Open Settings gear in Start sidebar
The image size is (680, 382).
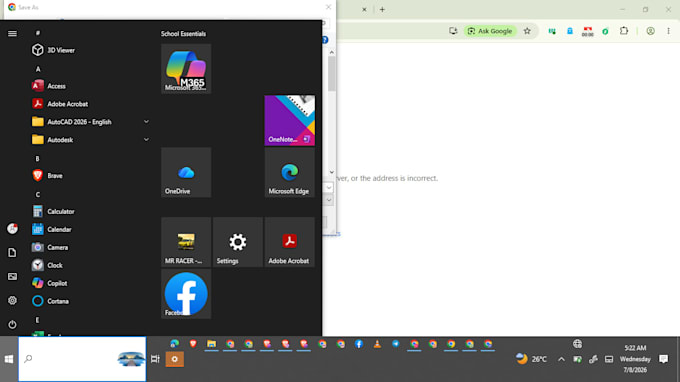tap(12, 300)
